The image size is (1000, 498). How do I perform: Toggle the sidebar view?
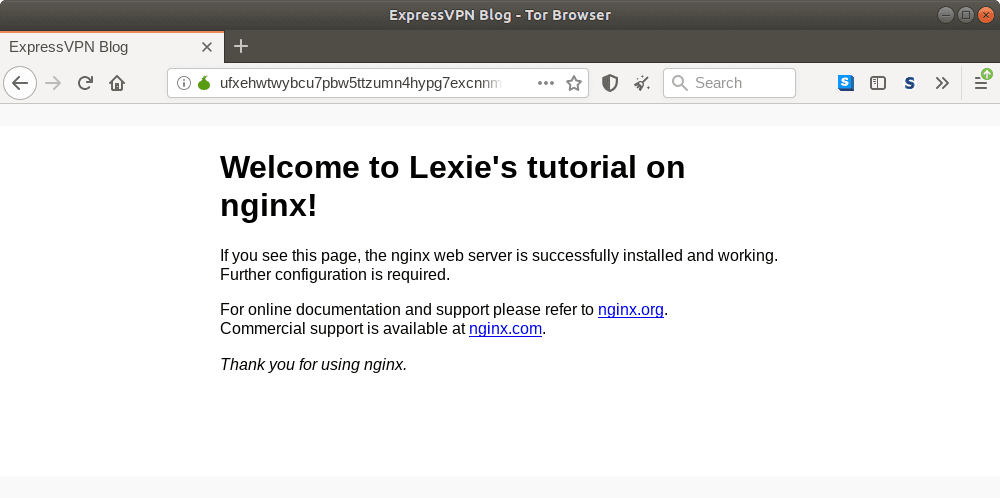(x=878, y=83)
